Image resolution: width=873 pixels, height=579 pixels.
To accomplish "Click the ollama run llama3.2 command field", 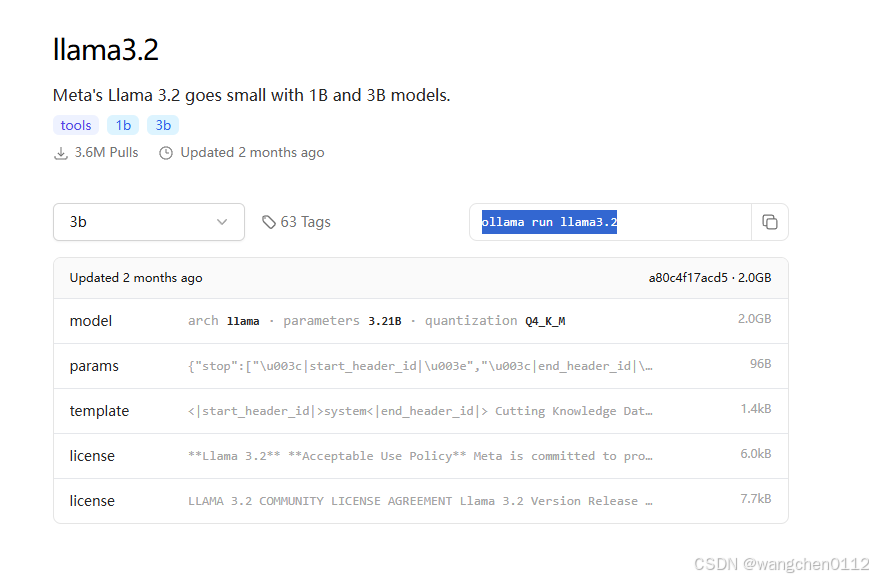I will [610, 222].
